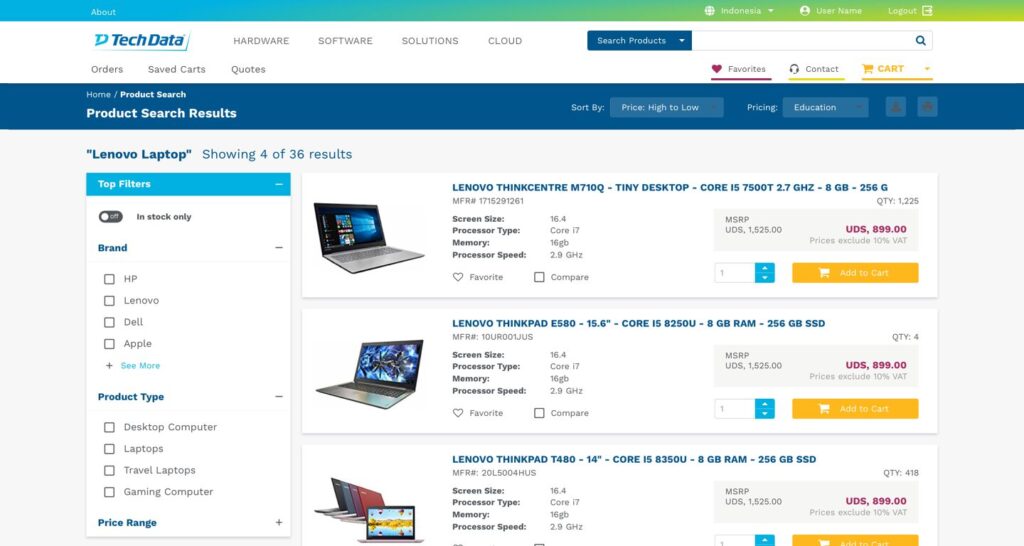Viewport: 1024px width, 546px height.
Task: Tick the Laptops product type checkbox
Action: 109,449
